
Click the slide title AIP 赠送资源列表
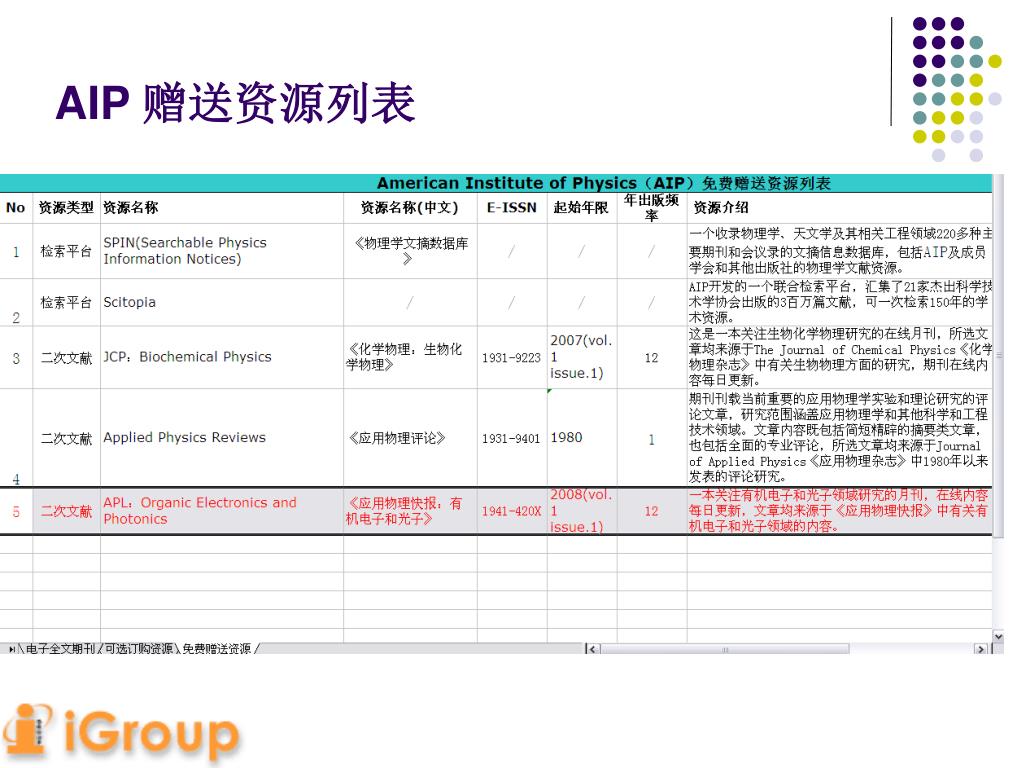click(235, 103)
